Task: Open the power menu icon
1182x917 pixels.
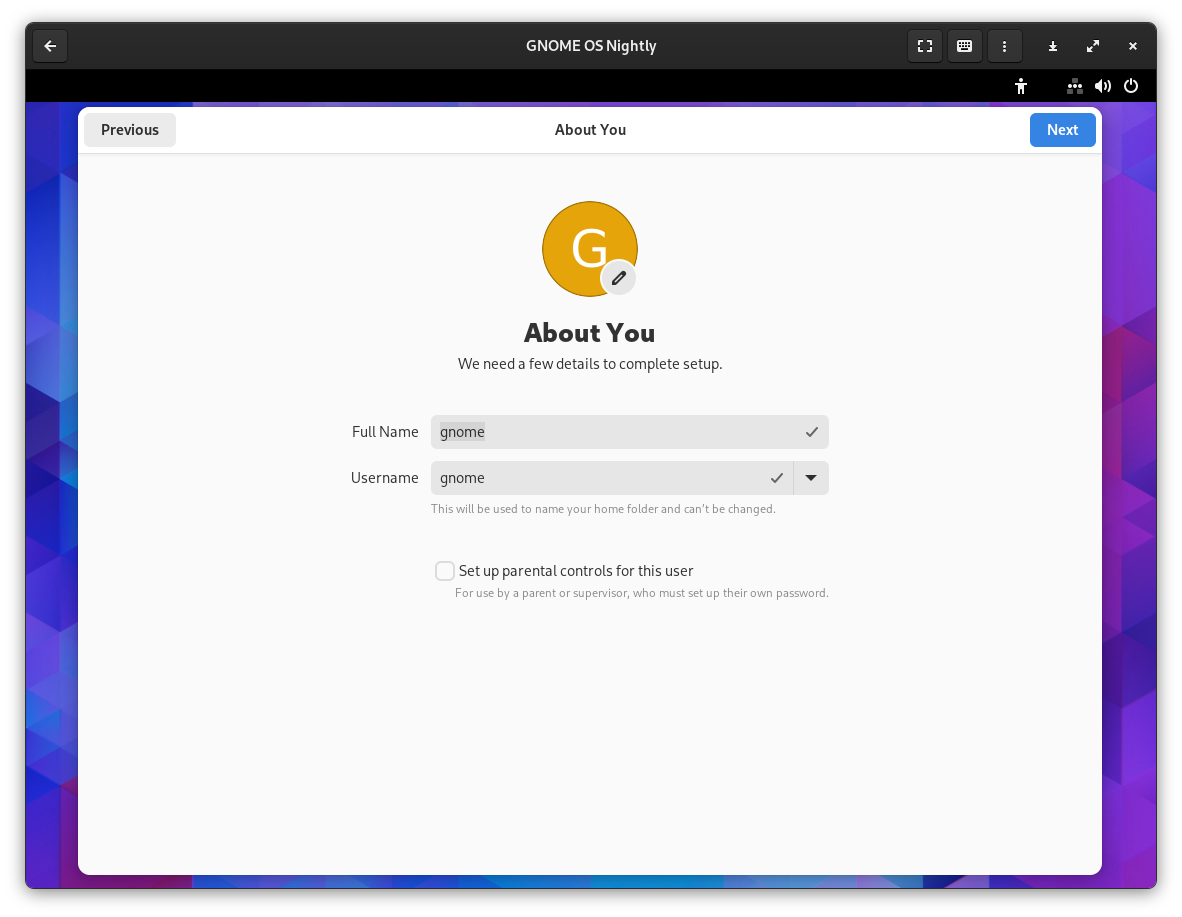Action: click(x=1131, y=86)
